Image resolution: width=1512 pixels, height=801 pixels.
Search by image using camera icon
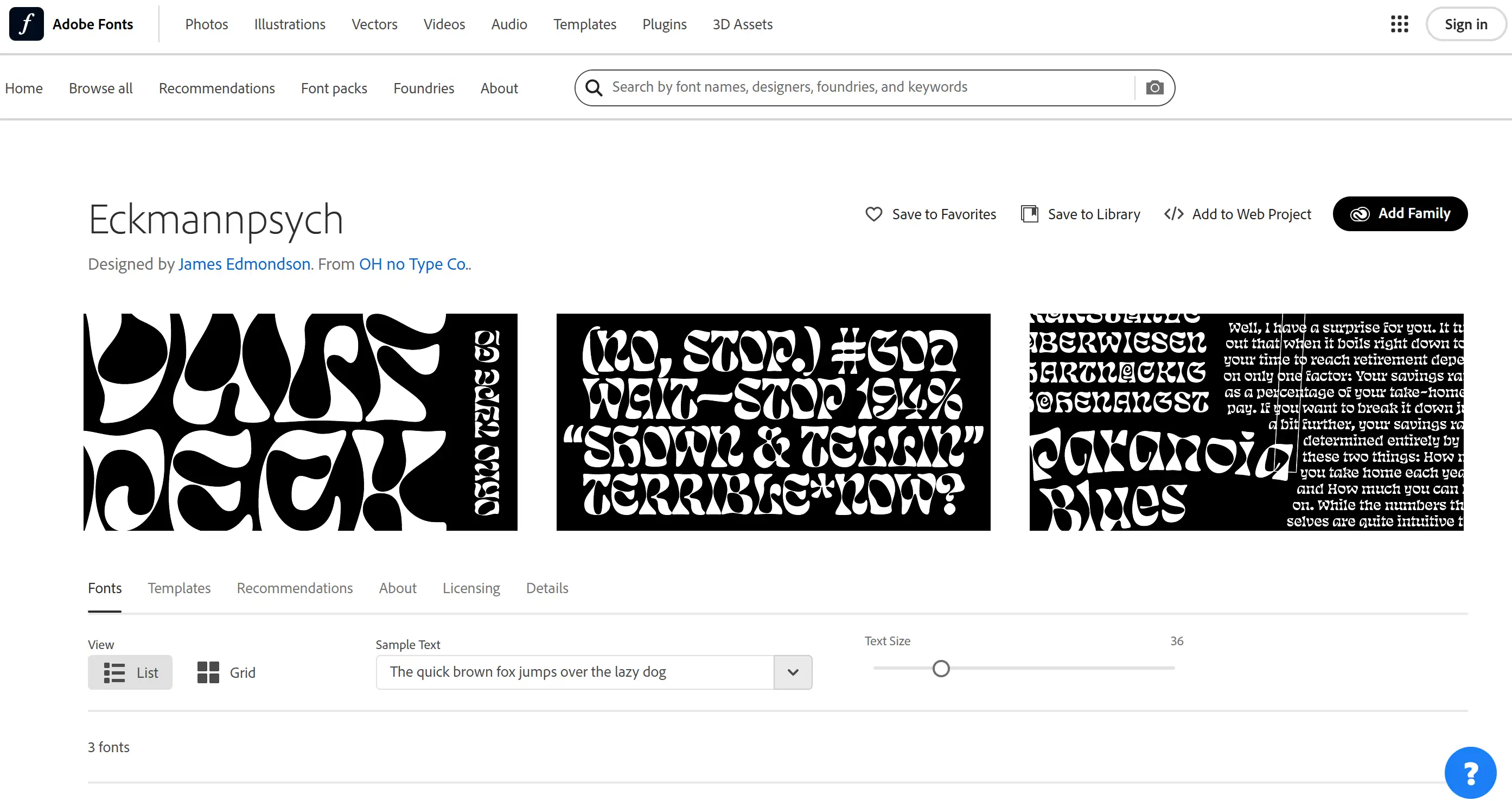pyautogui.click(x=1154, y=87)
